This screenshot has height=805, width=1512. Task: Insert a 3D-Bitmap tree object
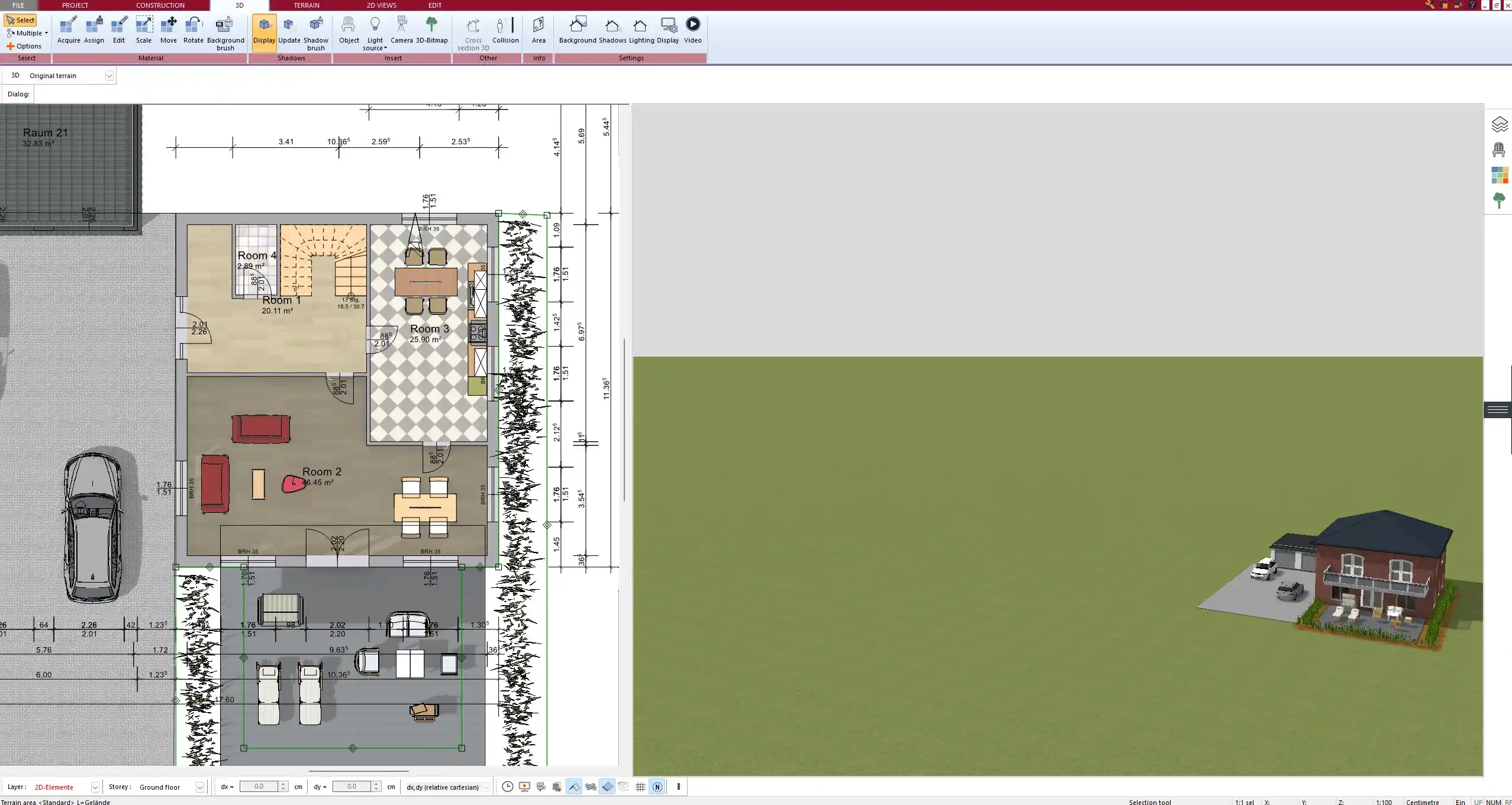[x=431, y=31]
